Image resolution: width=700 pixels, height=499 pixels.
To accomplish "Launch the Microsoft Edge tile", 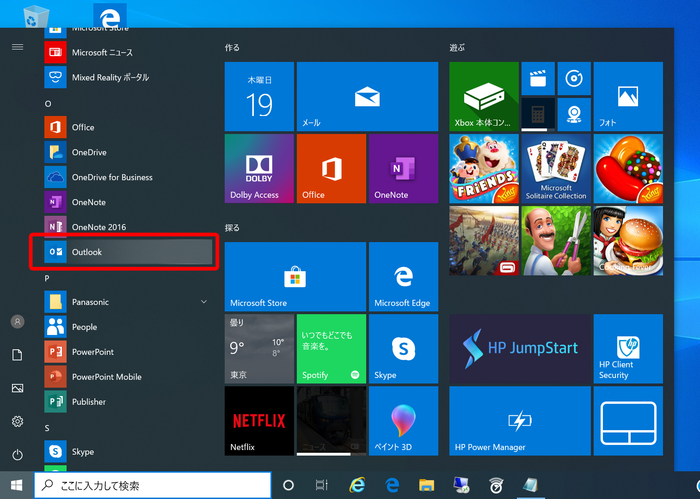I will click(x=404, y=277).
